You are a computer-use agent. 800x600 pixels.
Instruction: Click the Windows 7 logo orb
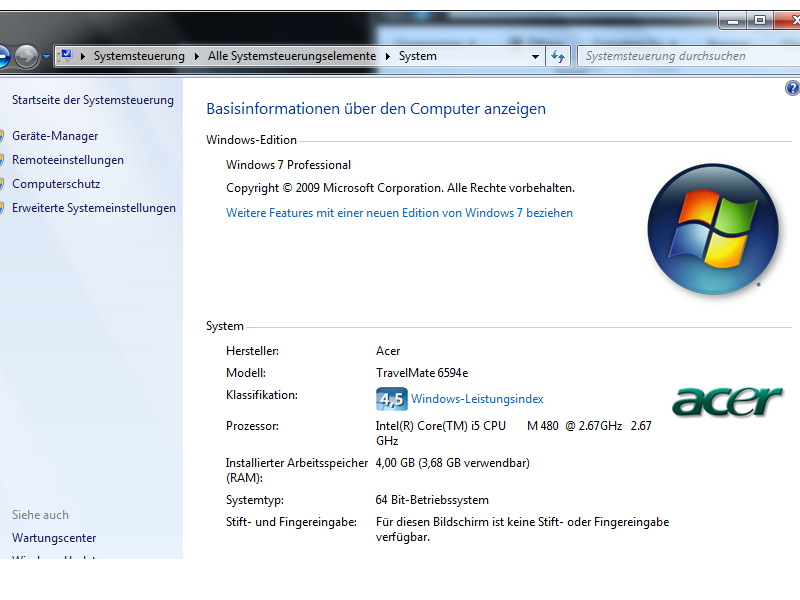(713, 229)
